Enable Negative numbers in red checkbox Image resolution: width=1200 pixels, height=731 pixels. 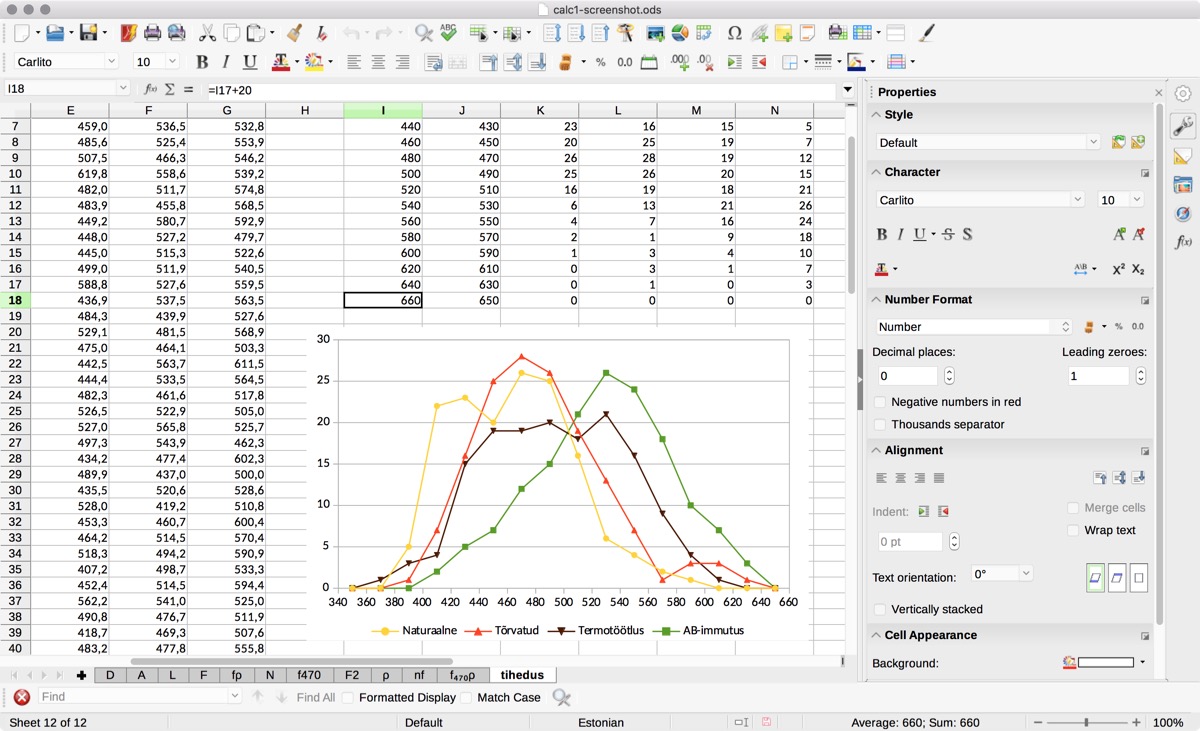point(881,402)
